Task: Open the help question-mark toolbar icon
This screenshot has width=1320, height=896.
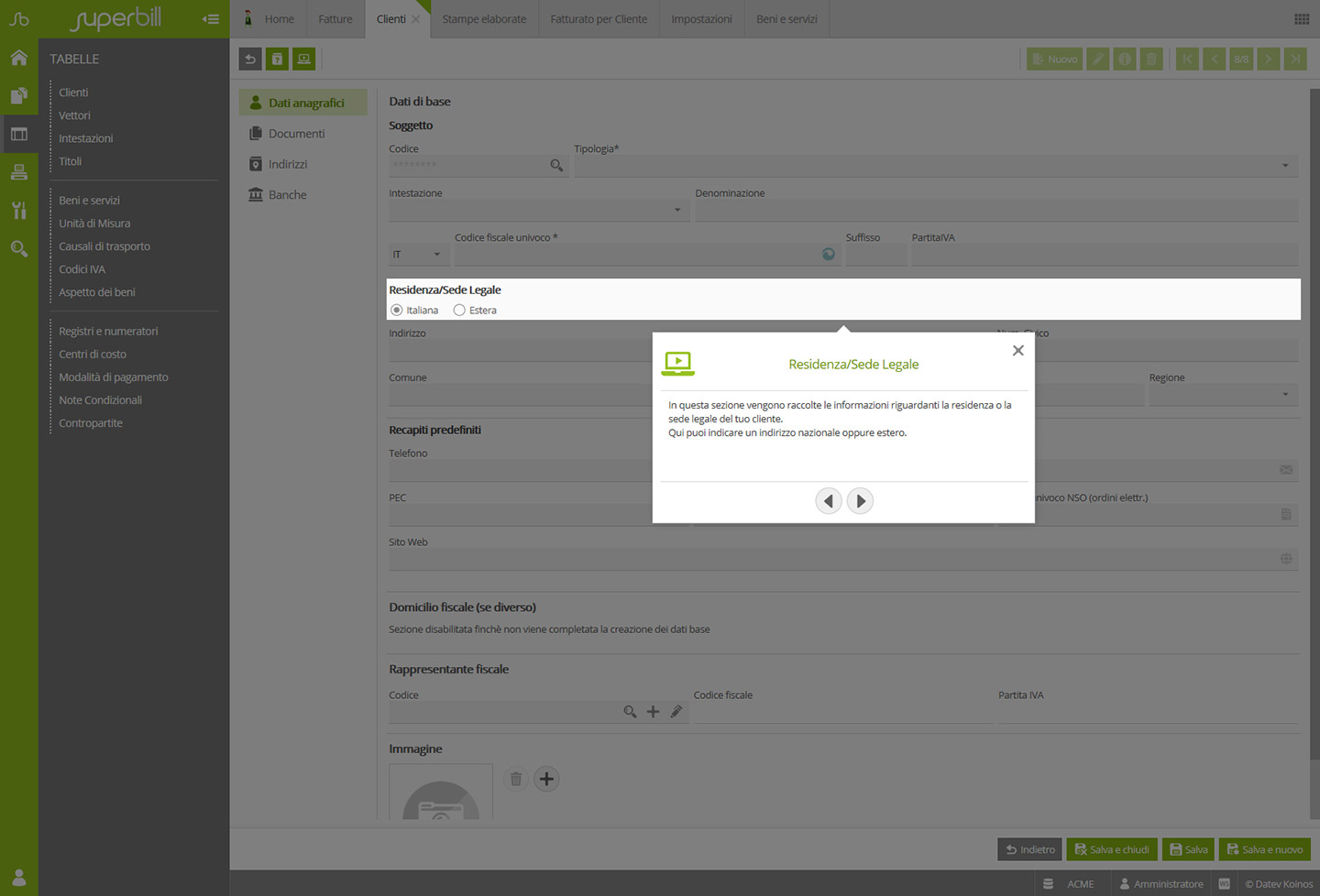Action: [x=277, y=59]
